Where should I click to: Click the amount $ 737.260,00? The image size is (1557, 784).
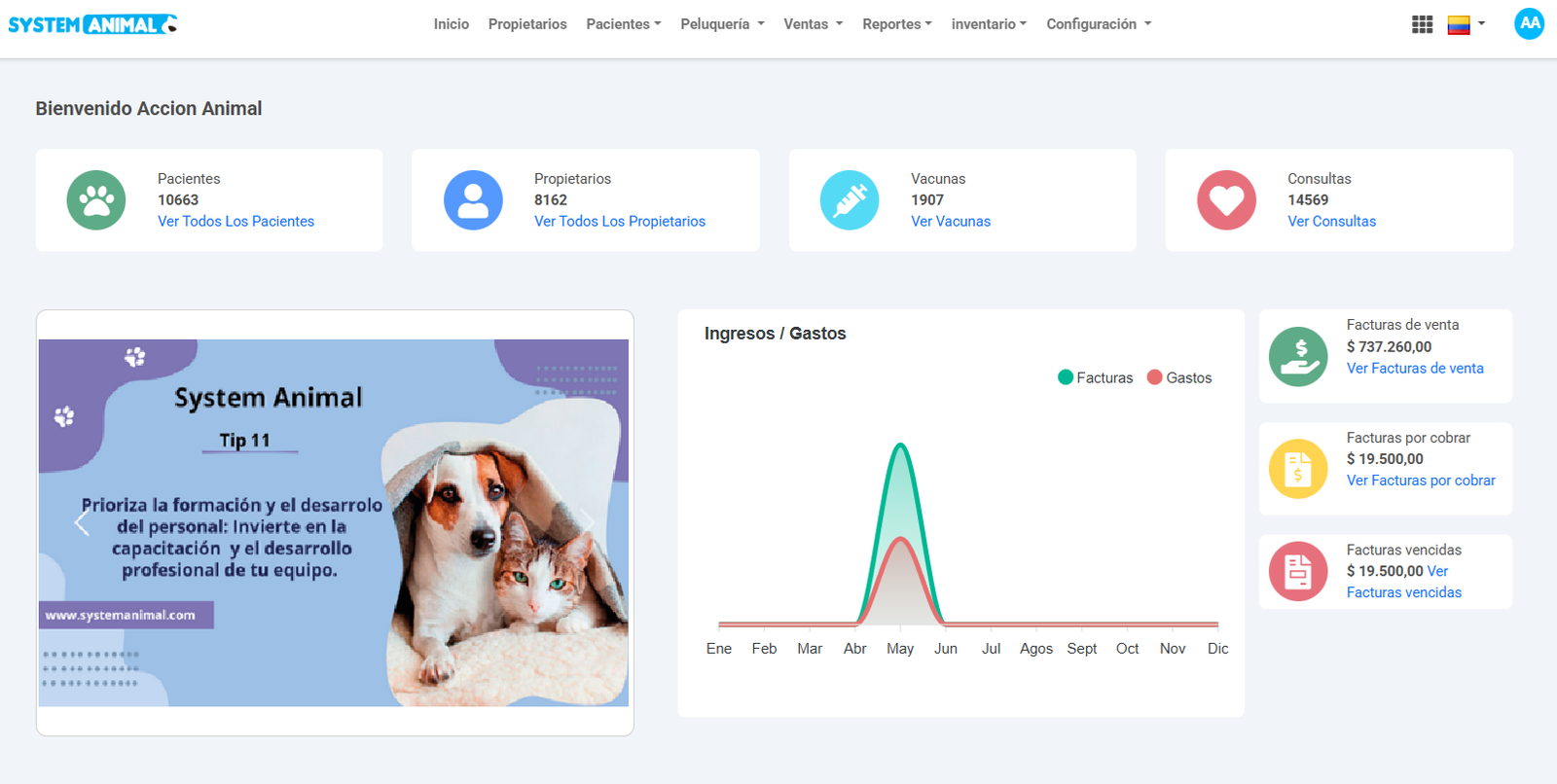click(1390, 347)
